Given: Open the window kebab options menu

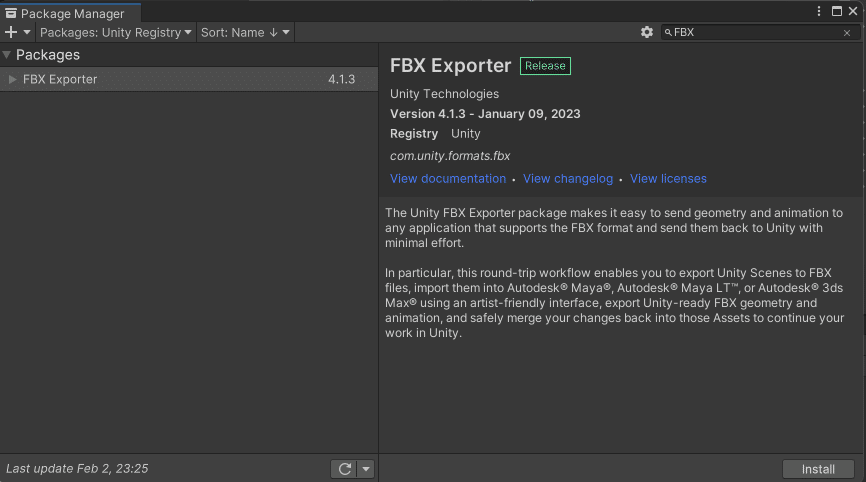Looking at the screenshot, I should 820,11.
